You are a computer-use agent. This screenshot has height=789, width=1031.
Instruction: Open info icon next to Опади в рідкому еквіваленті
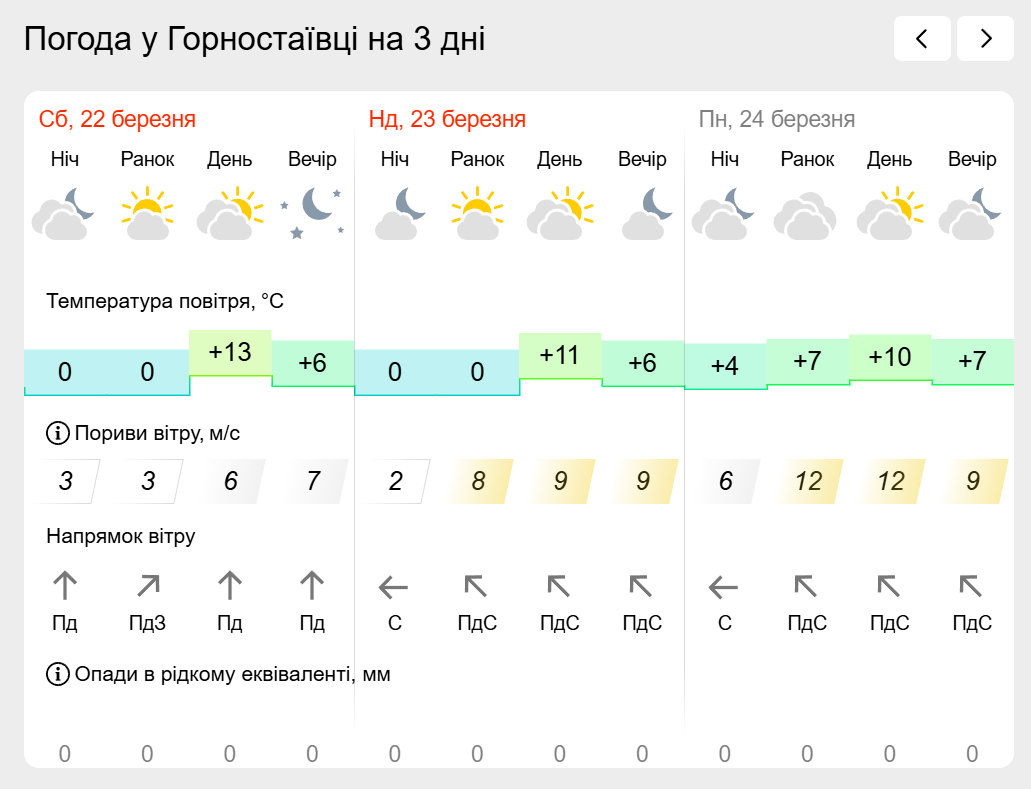[58, 674]
